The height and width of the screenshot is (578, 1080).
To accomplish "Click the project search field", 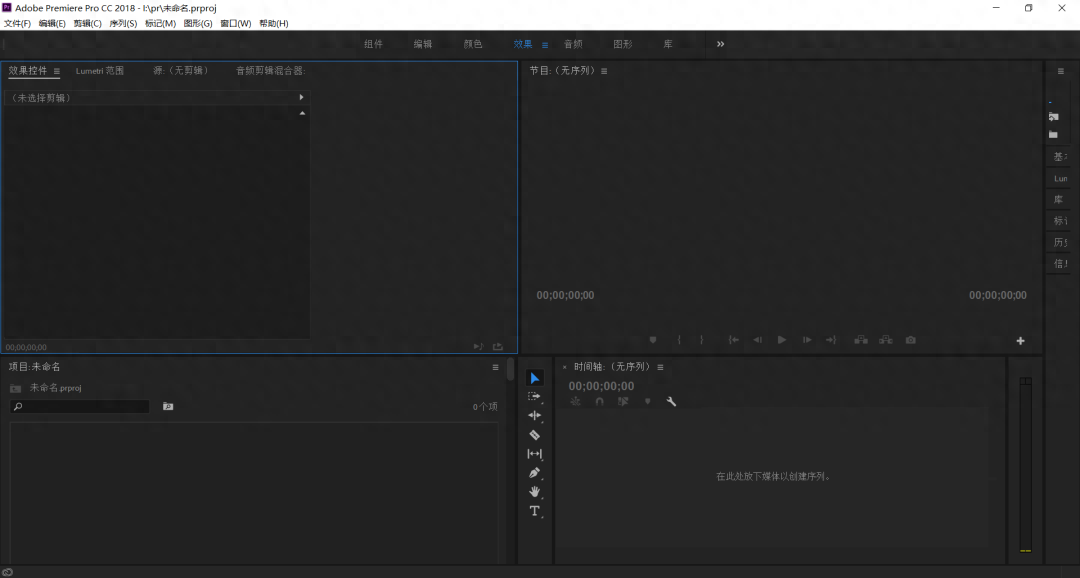I will (x=80, y=406).
